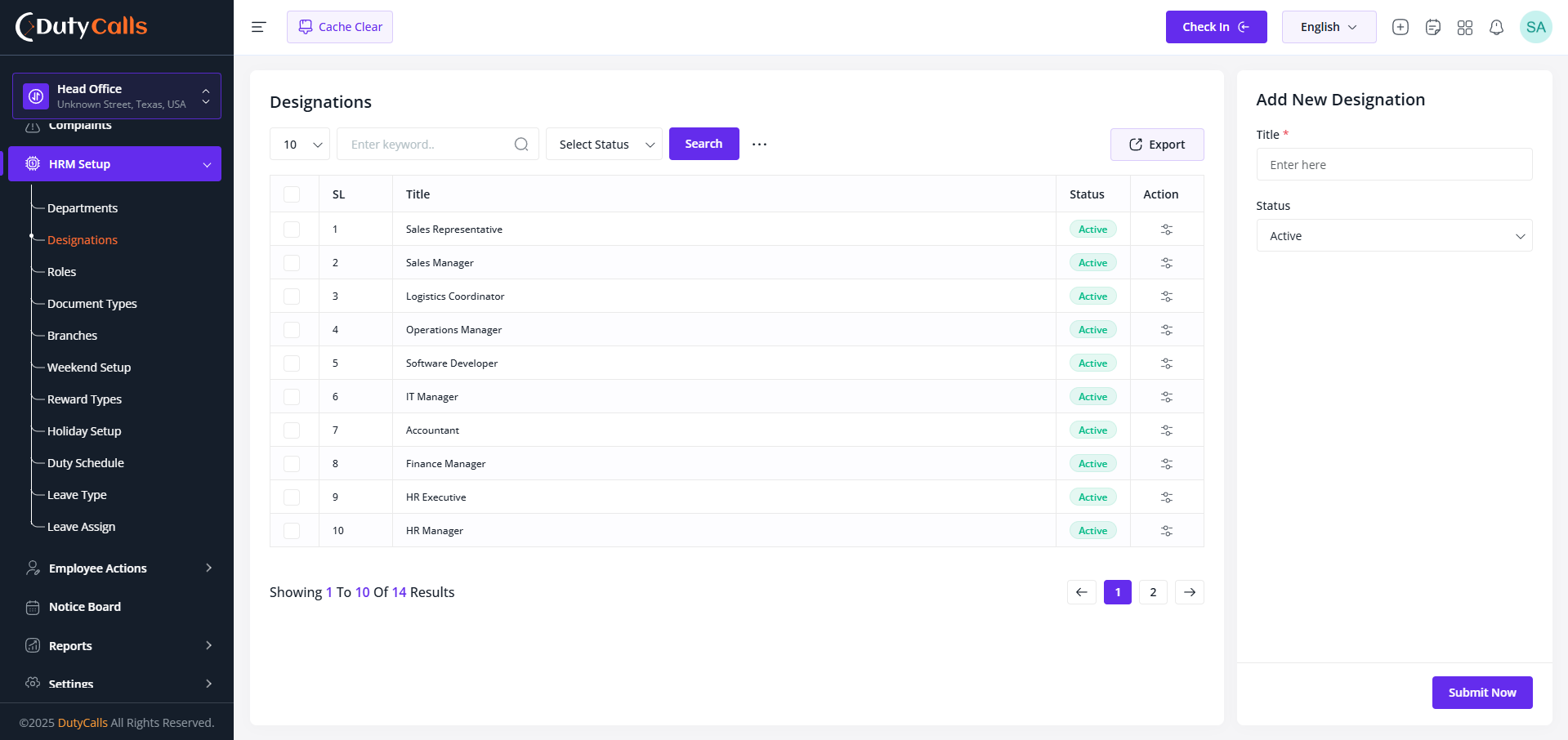Check the Accountant row checkbox
Viewport: 1568px width, 740px height.
pyautogui.click(x=292, y=430)
